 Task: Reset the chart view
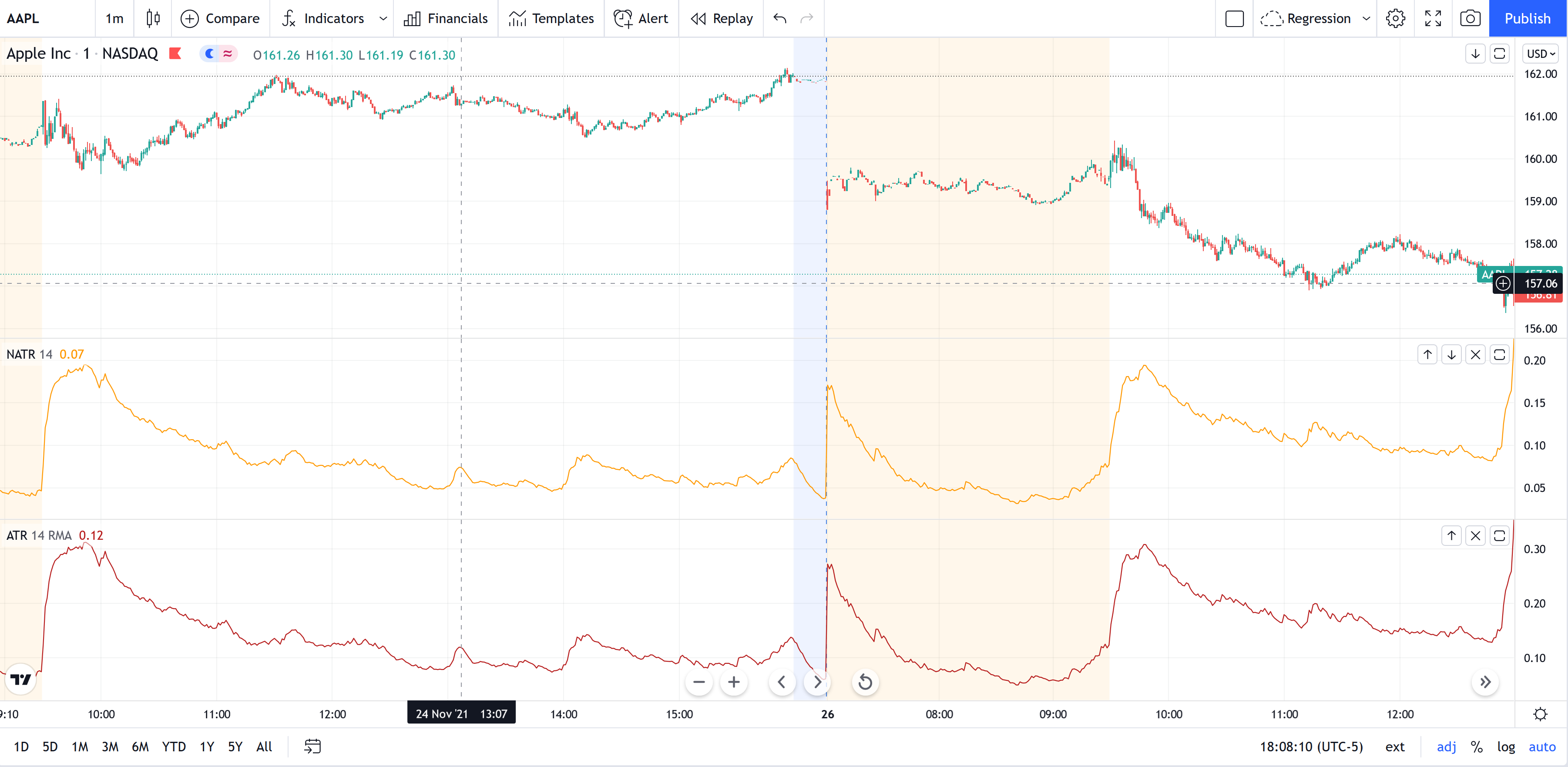tap(865, 683)
